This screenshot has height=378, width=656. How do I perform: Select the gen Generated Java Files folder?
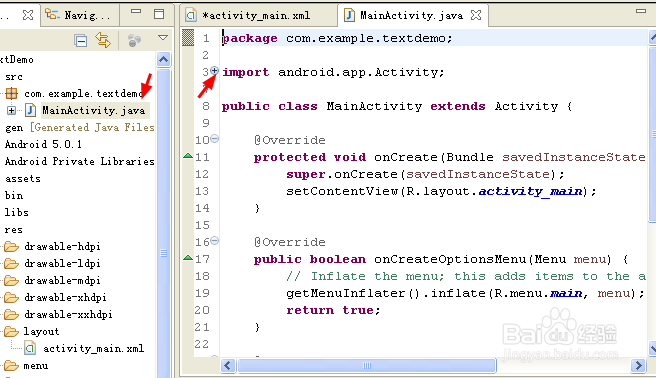coord(79,128)
